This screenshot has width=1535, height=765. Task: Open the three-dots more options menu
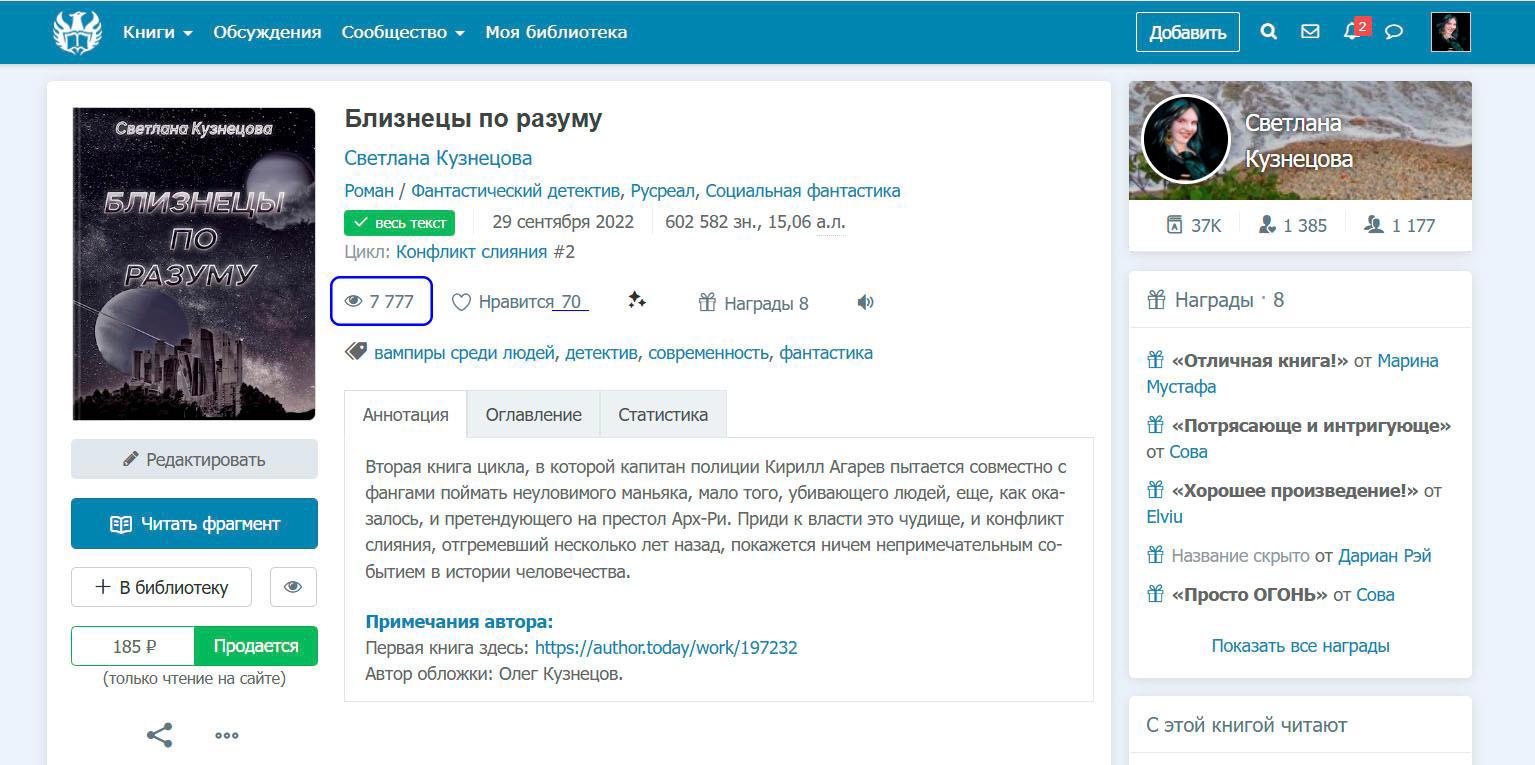227,735
